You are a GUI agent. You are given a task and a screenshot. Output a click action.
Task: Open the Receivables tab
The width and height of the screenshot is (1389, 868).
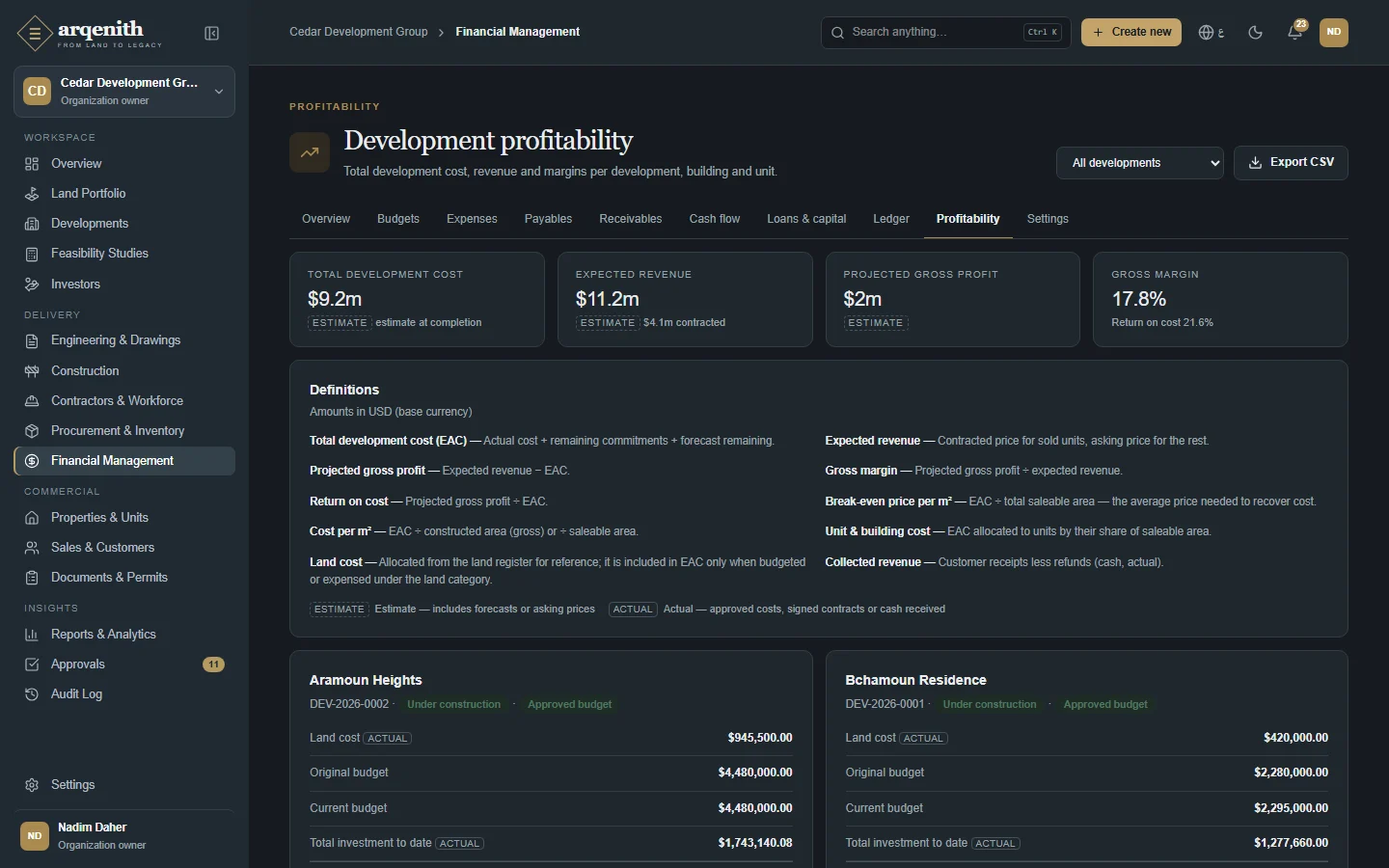[631, 219]
